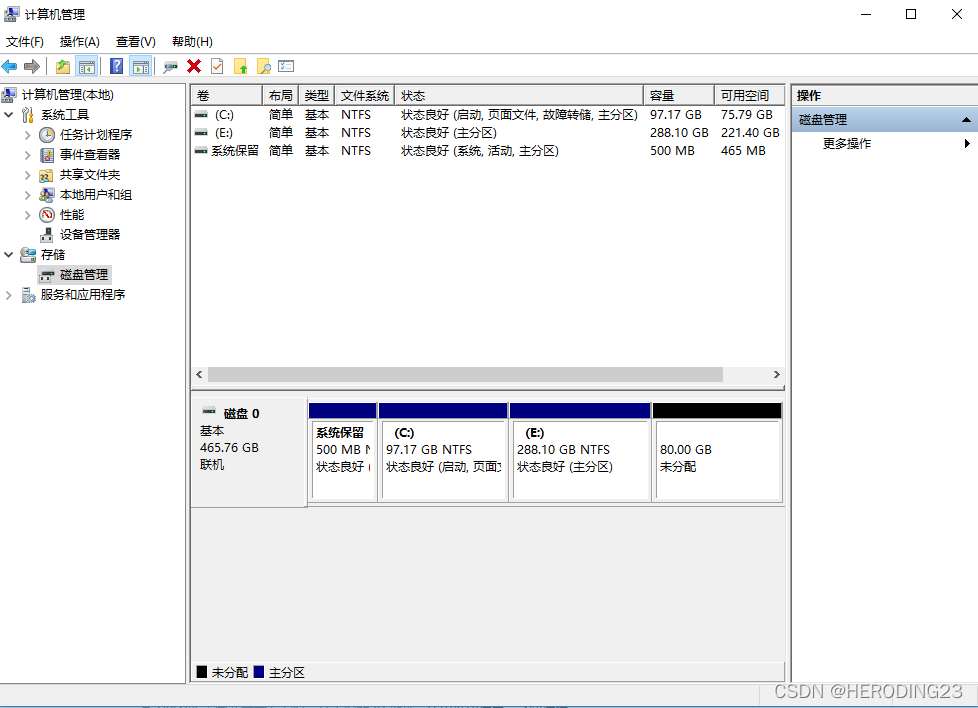The width and height of the screenshot is (978, 708).
Task: Toggle the Show/Hide Action Pane button
Action: (141, 66)
